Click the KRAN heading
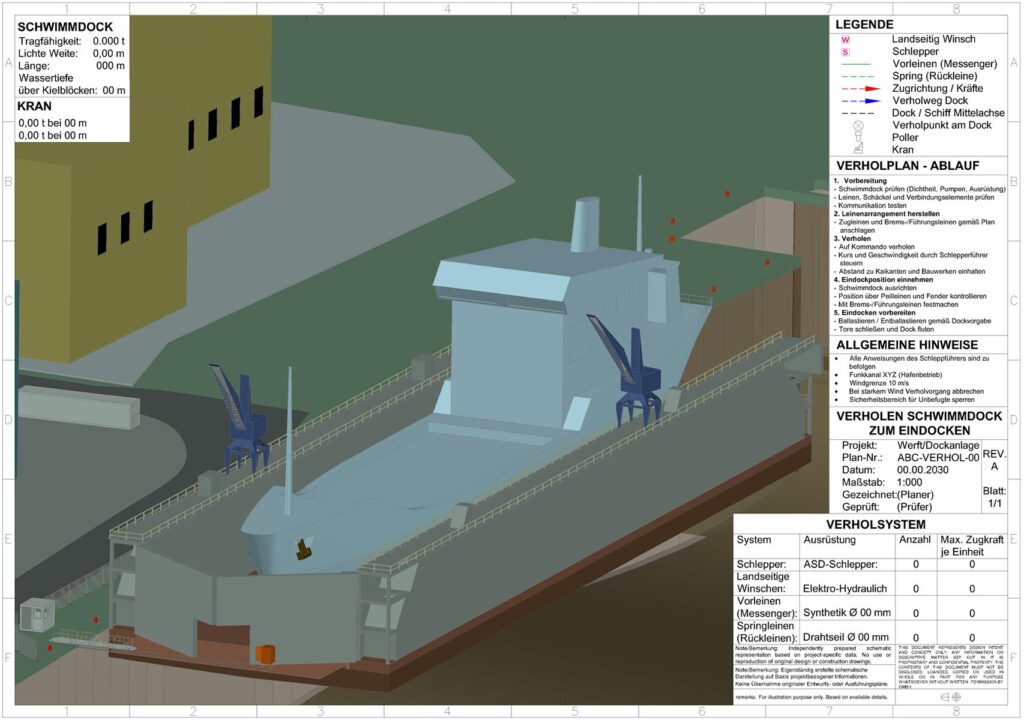The image size is (1024, 720). pyautogui.click(x=35, y=106)
